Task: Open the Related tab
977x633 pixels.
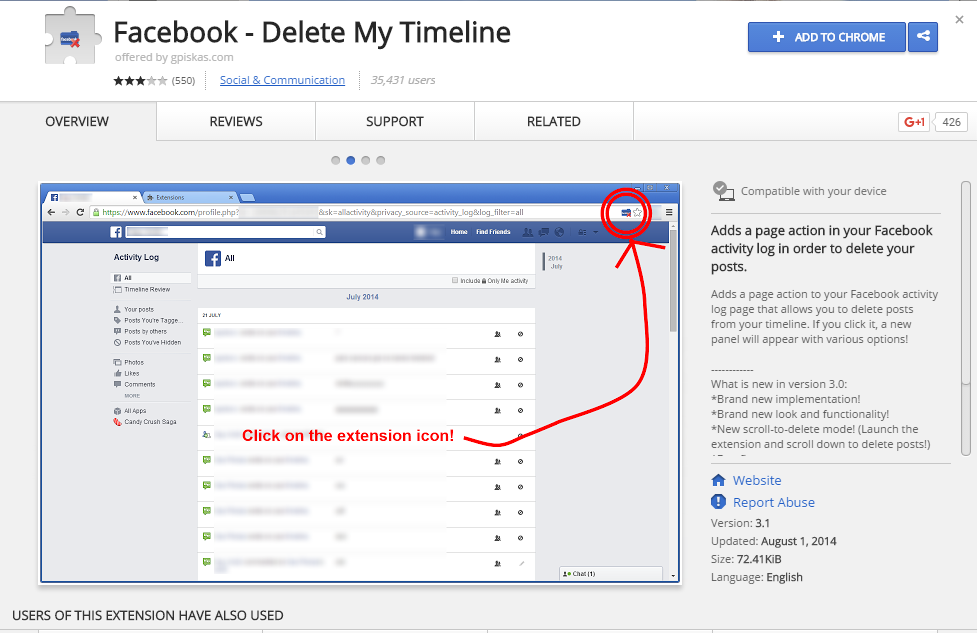Action: [x=554, y=121]
